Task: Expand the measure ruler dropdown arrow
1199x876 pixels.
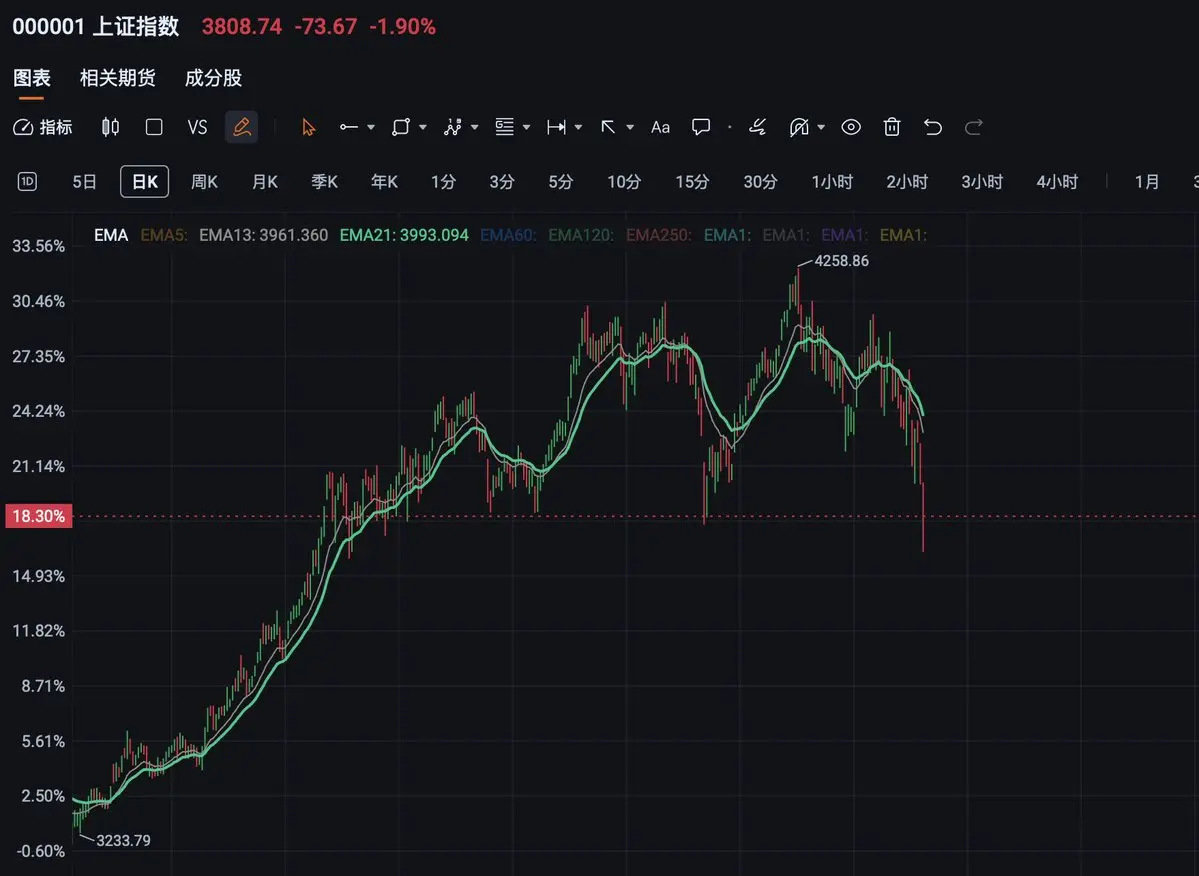Action: coord(578,127)
